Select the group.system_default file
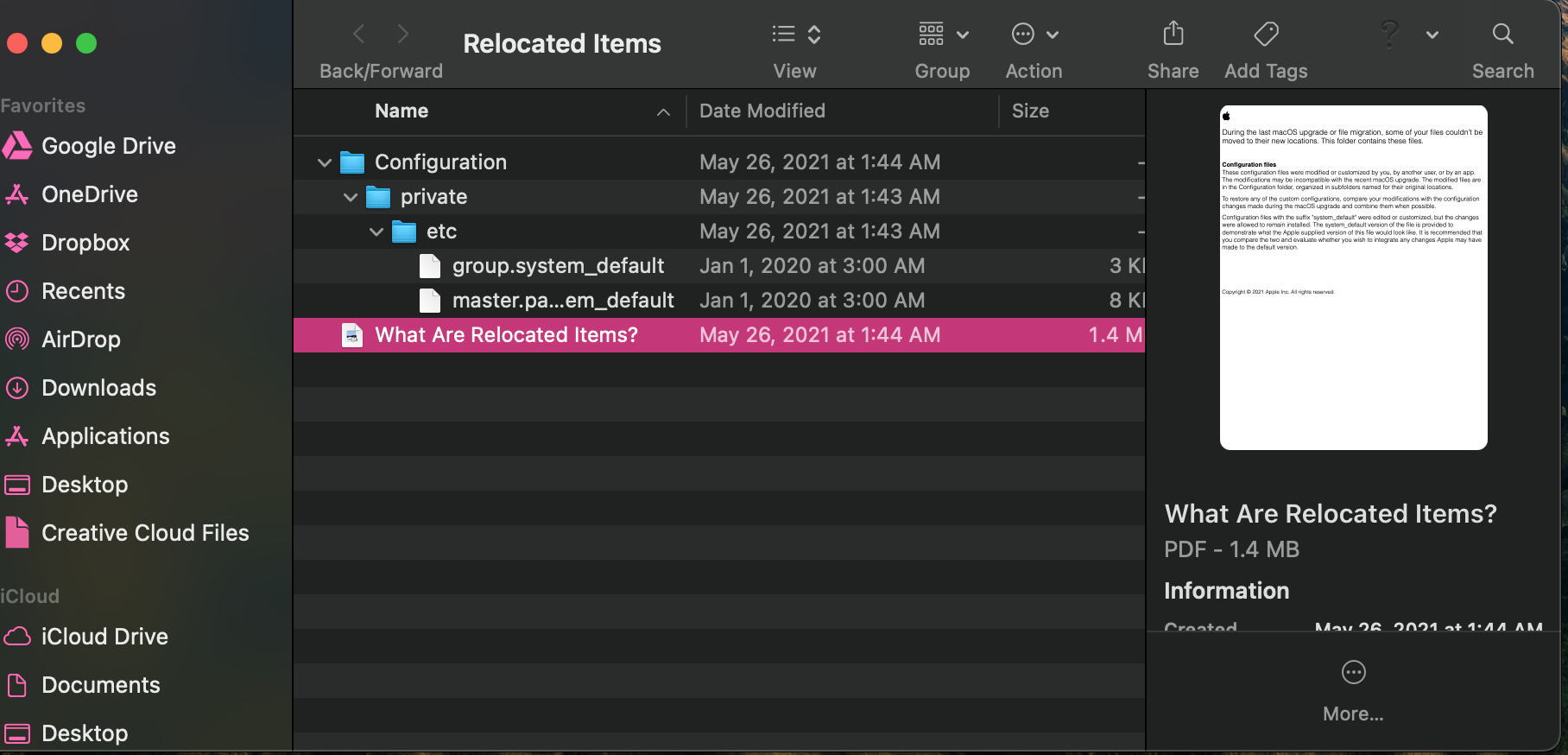The image size is (1568, 755). click(558, 266)
